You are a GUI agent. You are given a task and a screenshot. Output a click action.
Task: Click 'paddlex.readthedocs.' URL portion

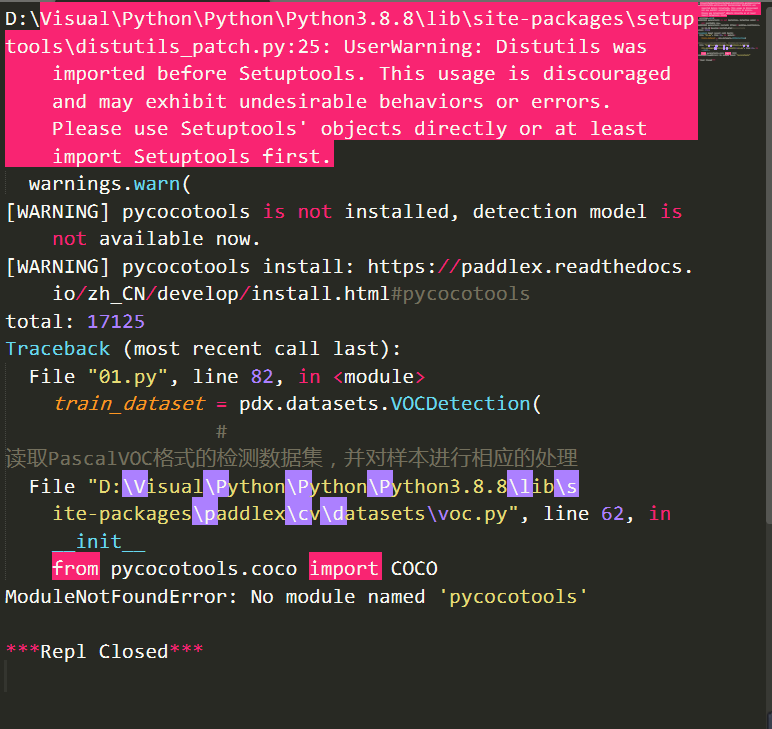click(577, 266)
